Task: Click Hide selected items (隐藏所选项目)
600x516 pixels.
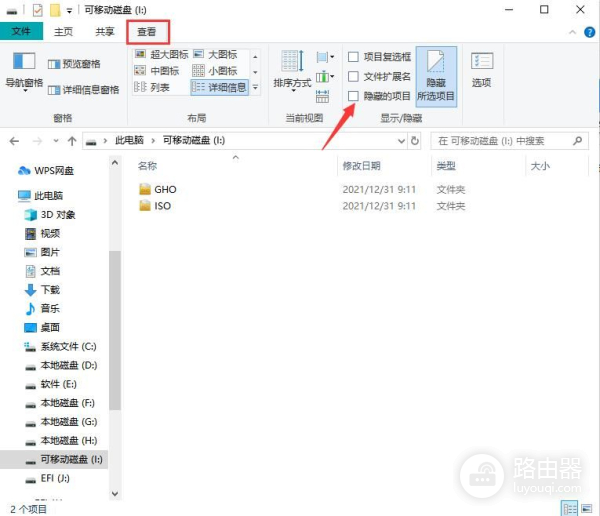Action: tap(436, 76)
